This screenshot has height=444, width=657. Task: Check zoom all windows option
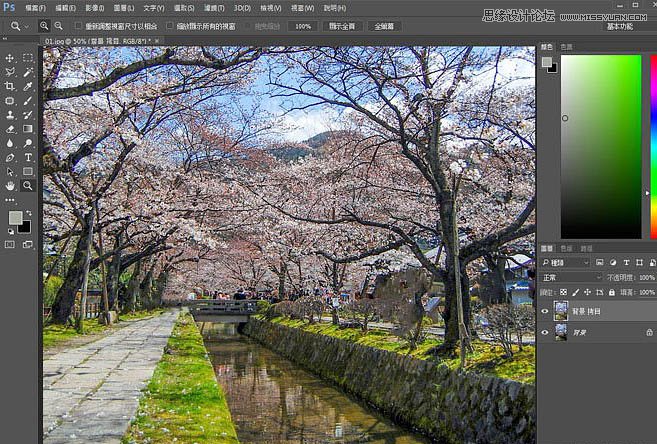[169, 26]
